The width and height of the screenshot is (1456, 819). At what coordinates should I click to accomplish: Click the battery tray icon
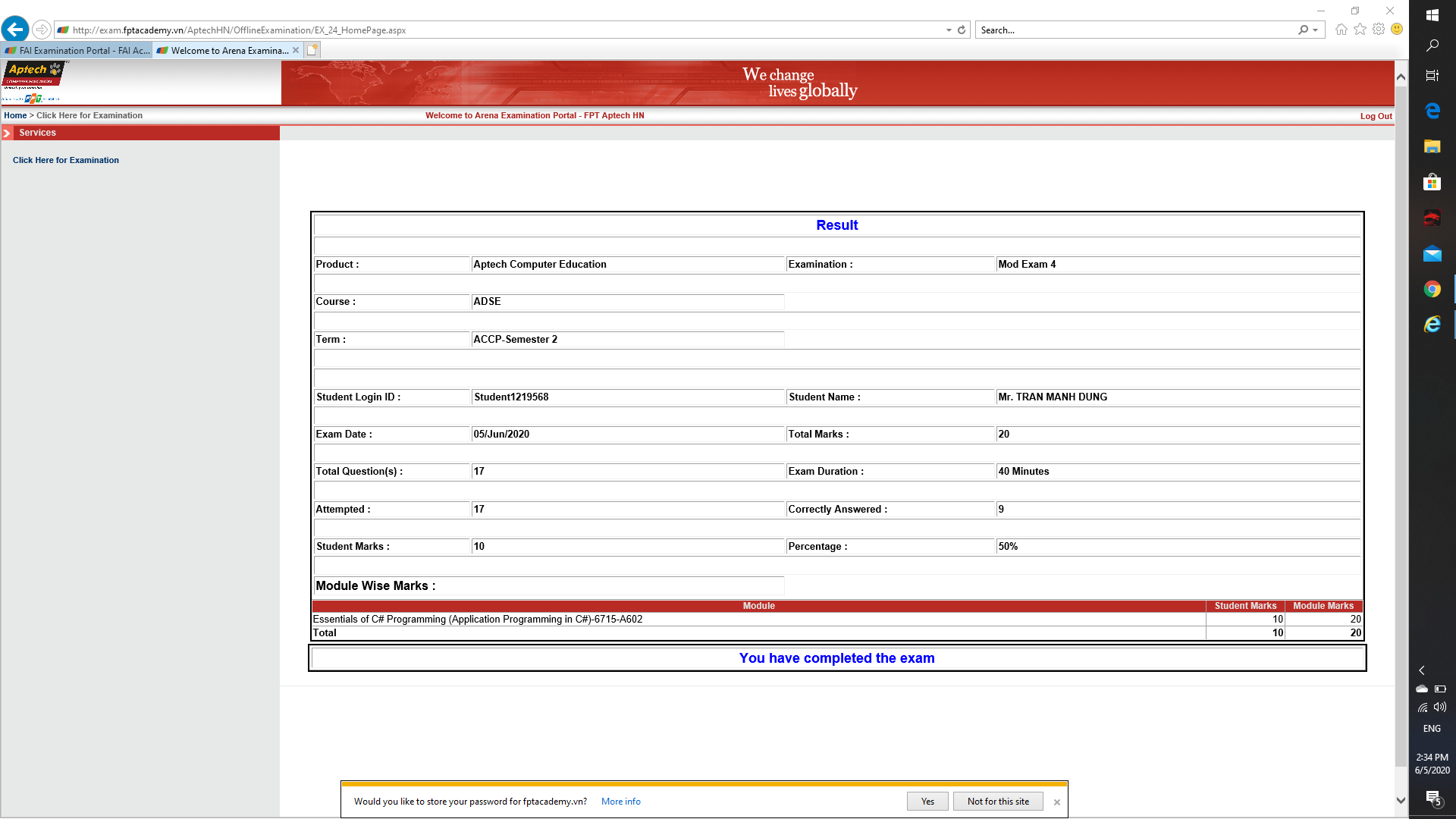tap(1440, 689)
